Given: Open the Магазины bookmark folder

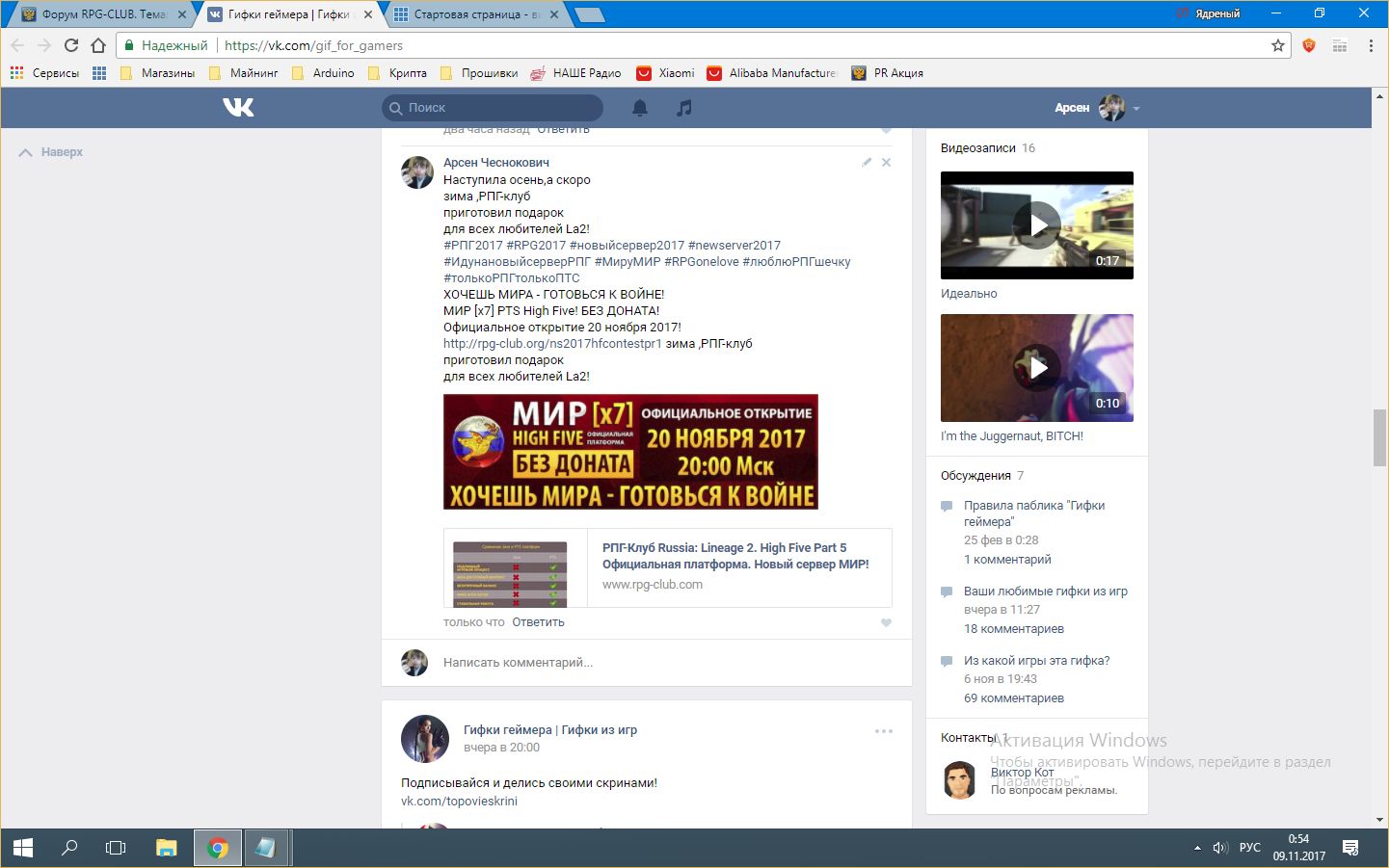Looking at the screenshot, I should tap(157, 72).
